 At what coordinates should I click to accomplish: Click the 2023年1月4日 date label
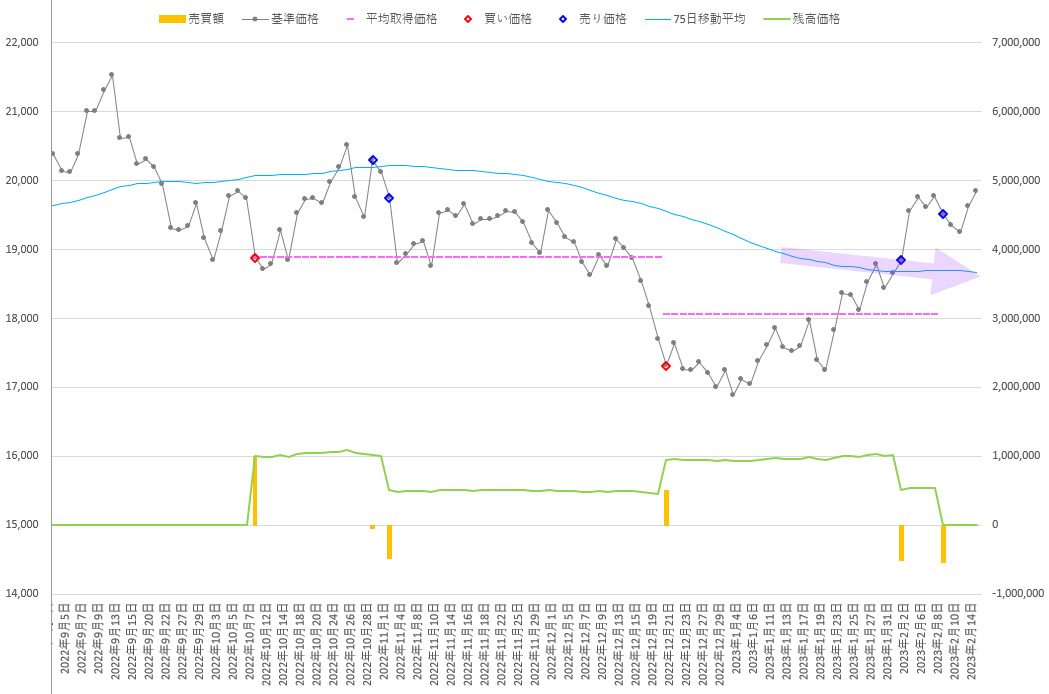736,638
